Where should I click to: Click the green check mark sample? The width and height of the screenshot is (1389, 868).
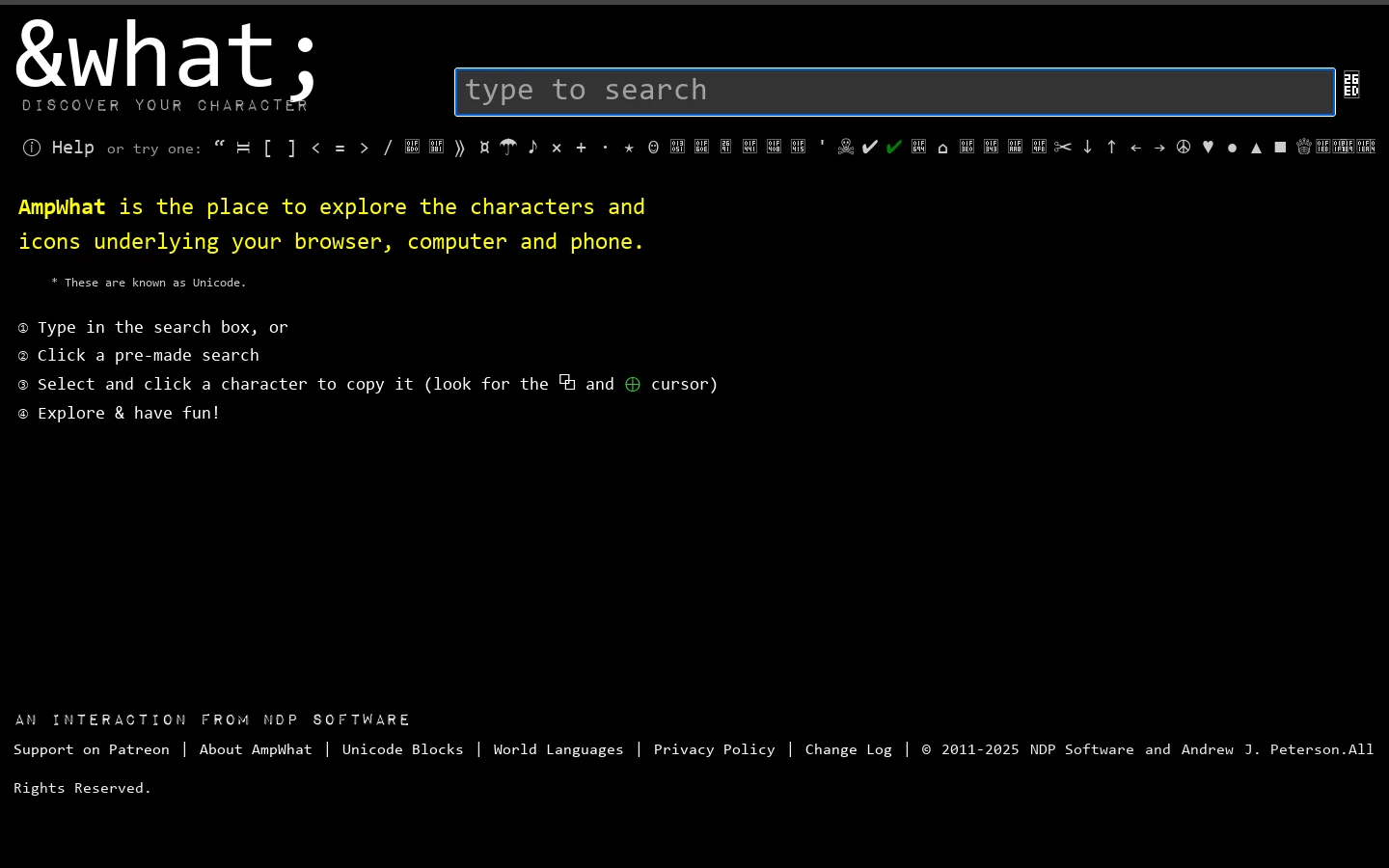894,147
